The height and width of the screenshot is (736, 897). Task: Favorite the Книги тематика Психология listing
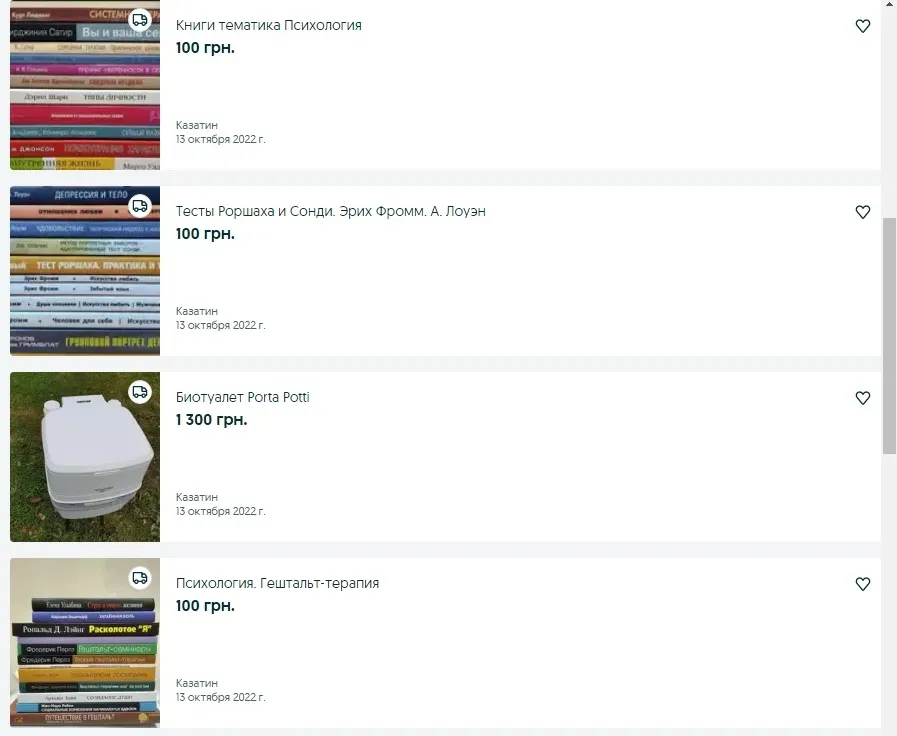pyautogui.click(x=863, y=26)
